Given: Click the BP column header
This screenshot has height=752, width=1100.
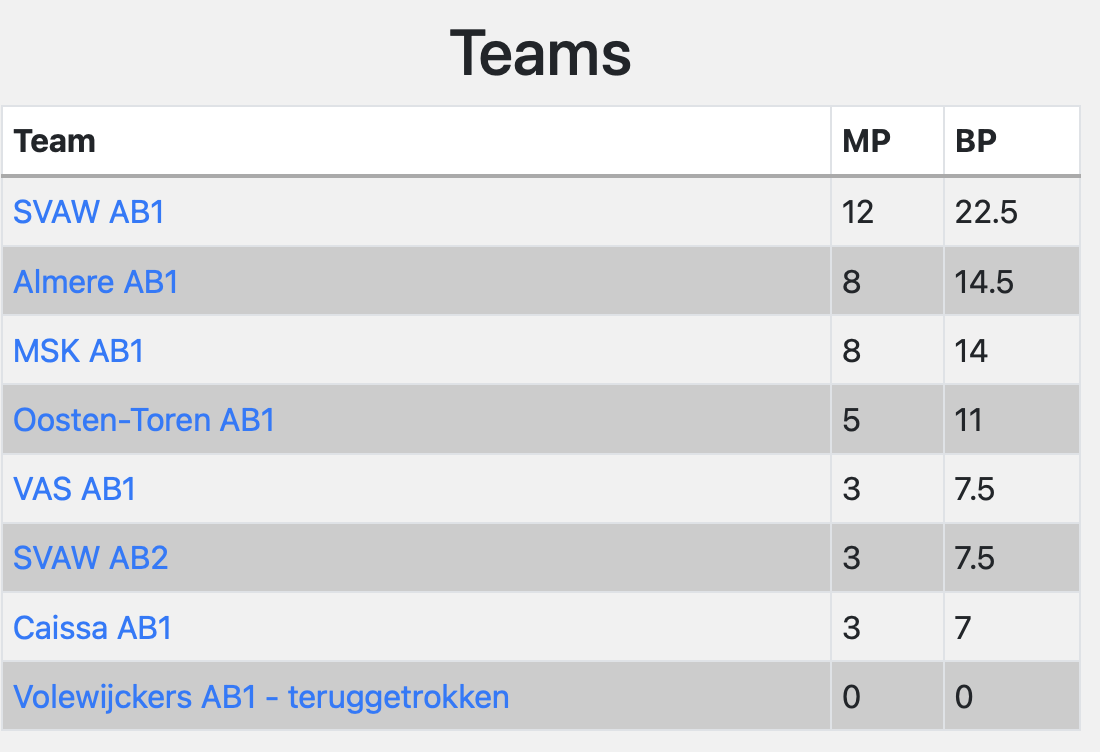Looking at the screenshot, I should (976, 141).
